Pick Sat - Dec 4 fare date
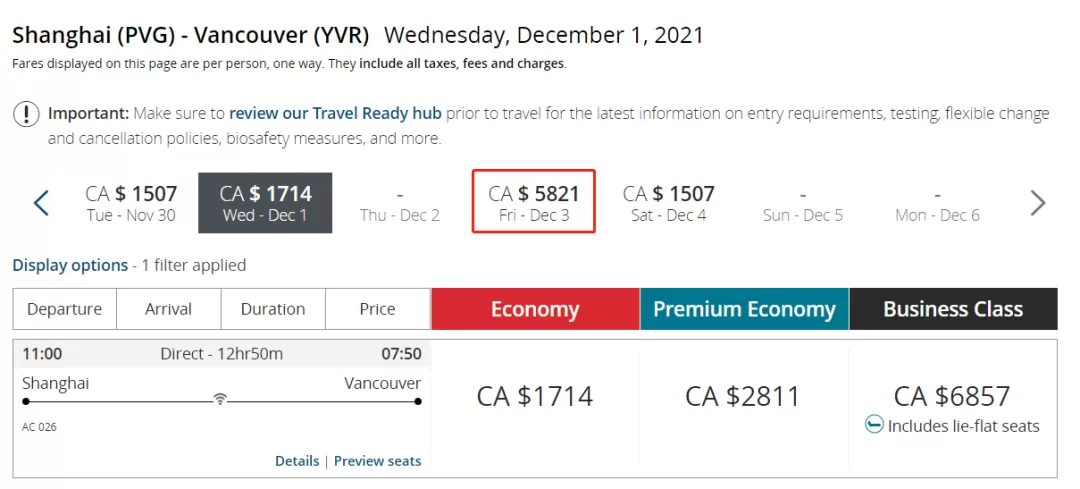 point(668,203)
